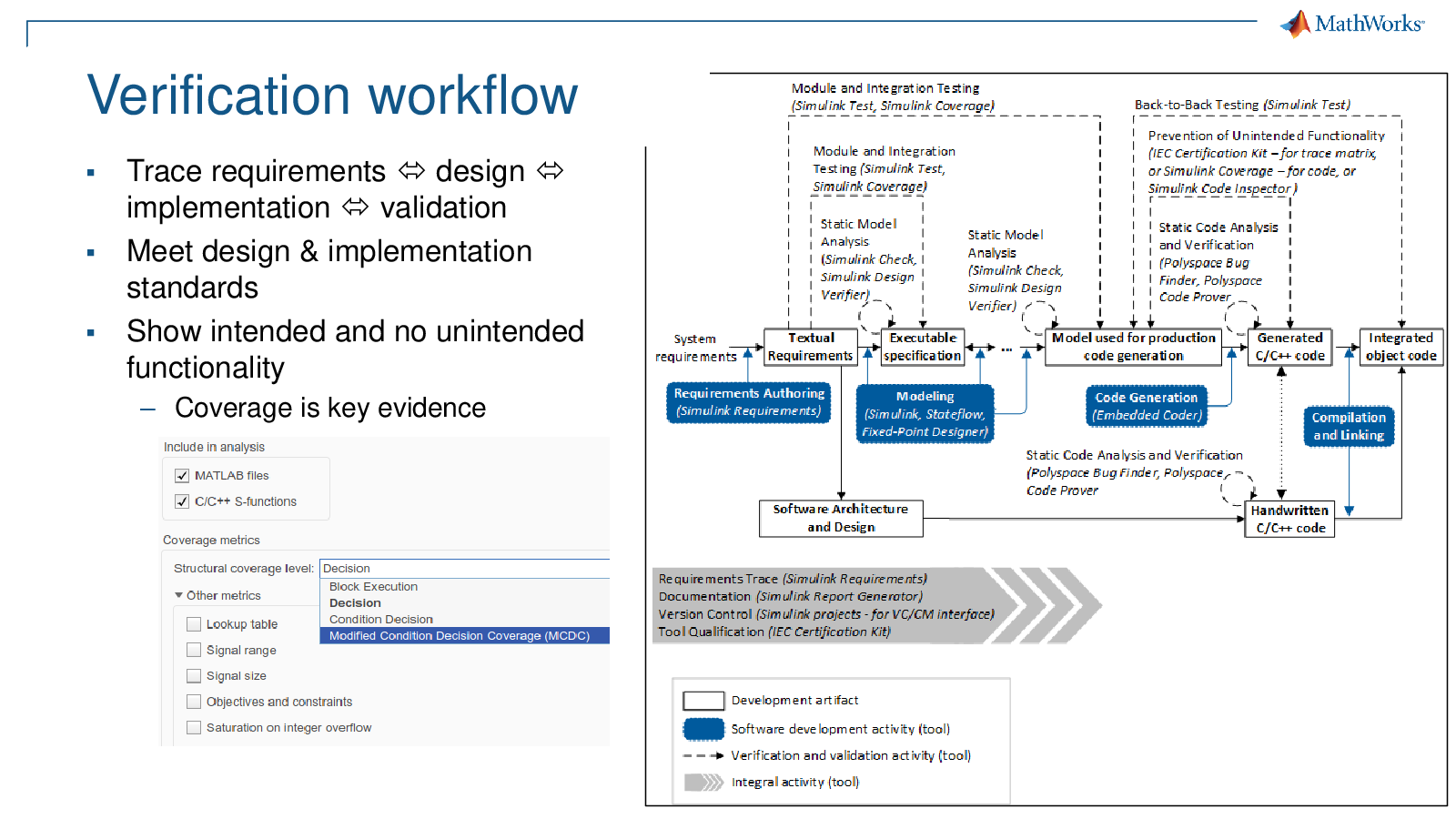Enable Saturation on integer overflow checkbox
The image size is (1456, 819).
pyautogui.click(x=194, y=727)
